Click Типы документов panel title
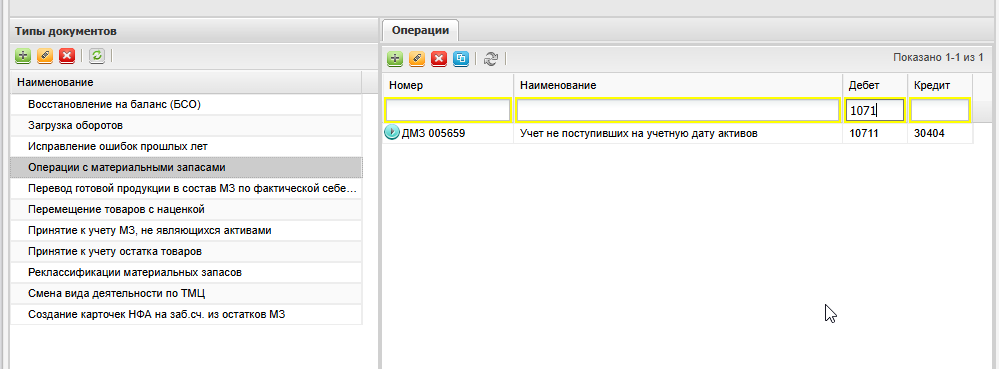 click(x=66, y=31)
